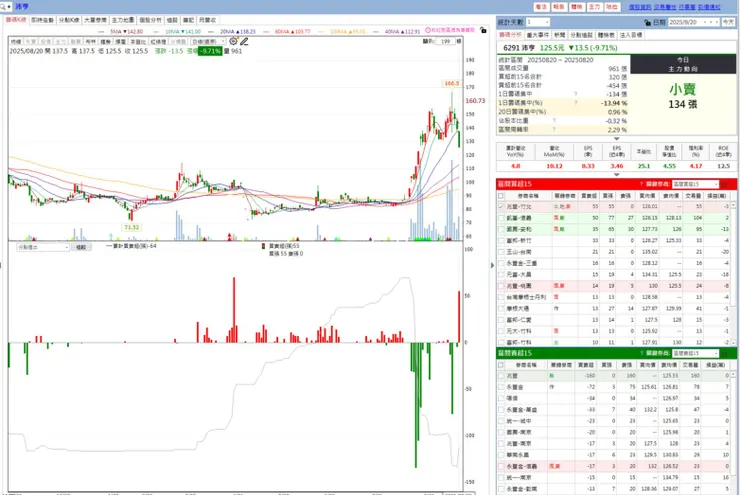This screenshot has height=495, width=740.
Task: Sort buy table by 買賣超 column header
Action: [x=589, y=195]
